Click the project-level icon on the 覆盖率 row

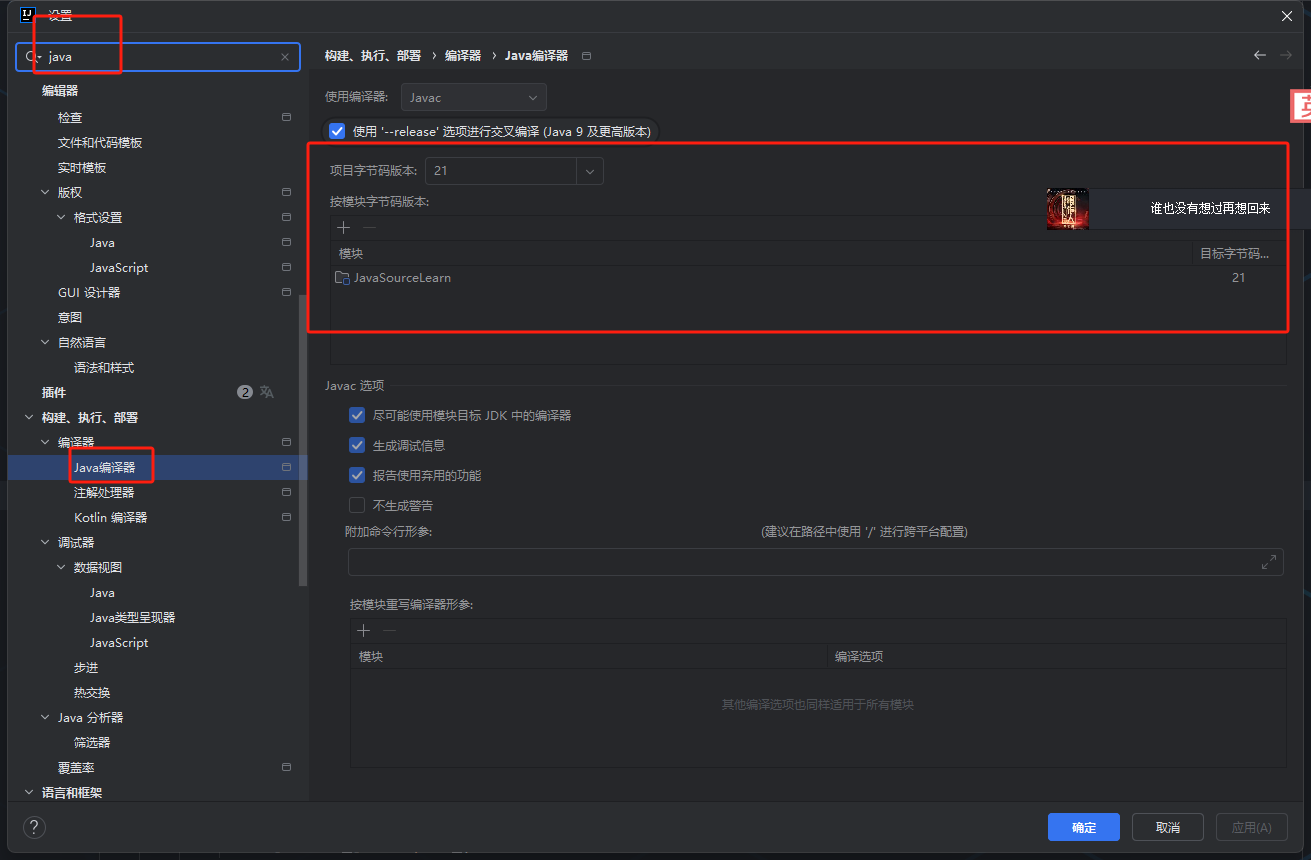coord(287,767)
